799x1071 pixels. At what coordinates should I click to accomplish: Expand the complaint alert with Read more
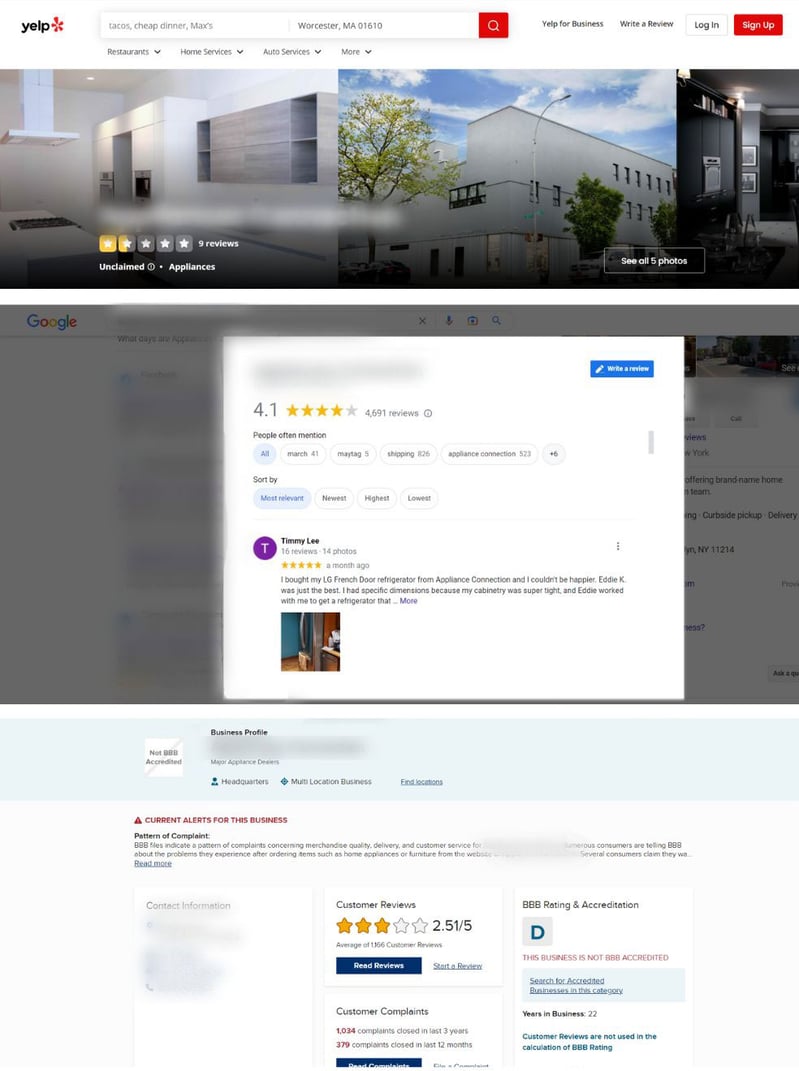[153, 863]
